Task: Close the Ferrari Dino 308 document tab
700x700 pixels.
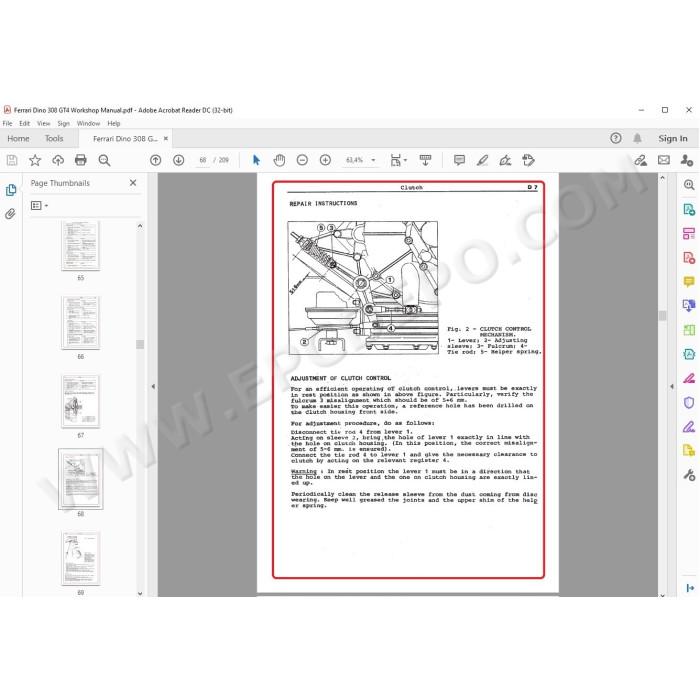Action: [x=166, y=139]
